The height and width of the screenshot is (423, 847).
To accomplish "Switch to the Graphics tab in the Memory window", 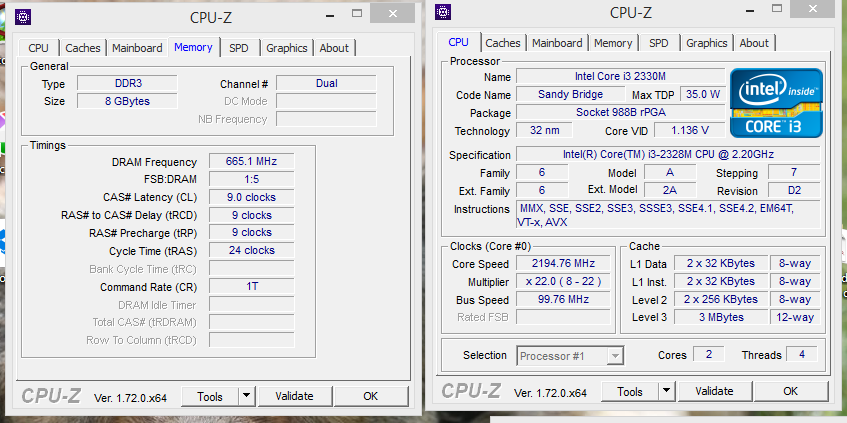I will click(x=287, y=48).
